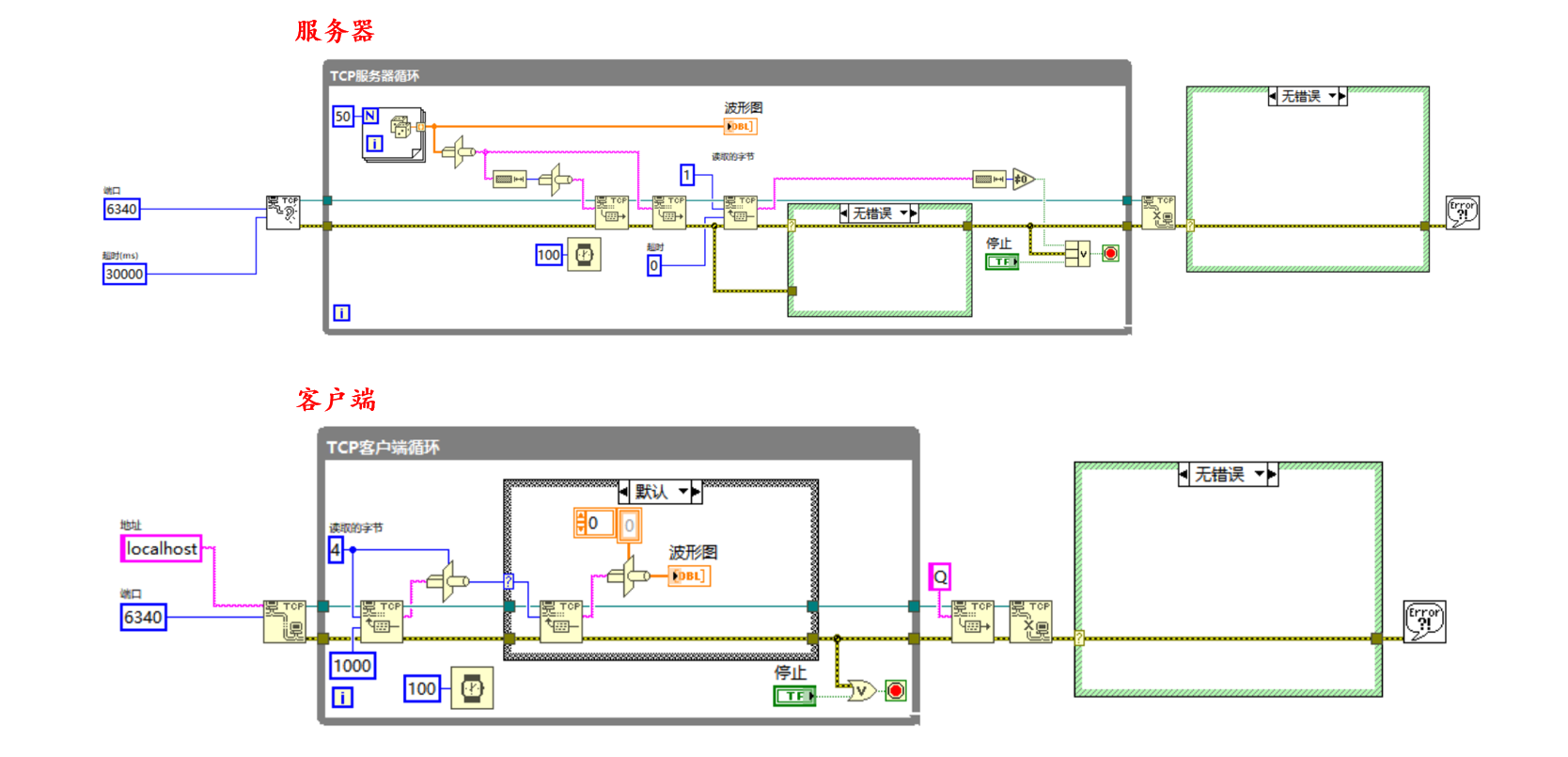Click the client loop's Wait (ms) watch icon
This screenshot has width=1568, height=757.
click(x=472, y=688)
